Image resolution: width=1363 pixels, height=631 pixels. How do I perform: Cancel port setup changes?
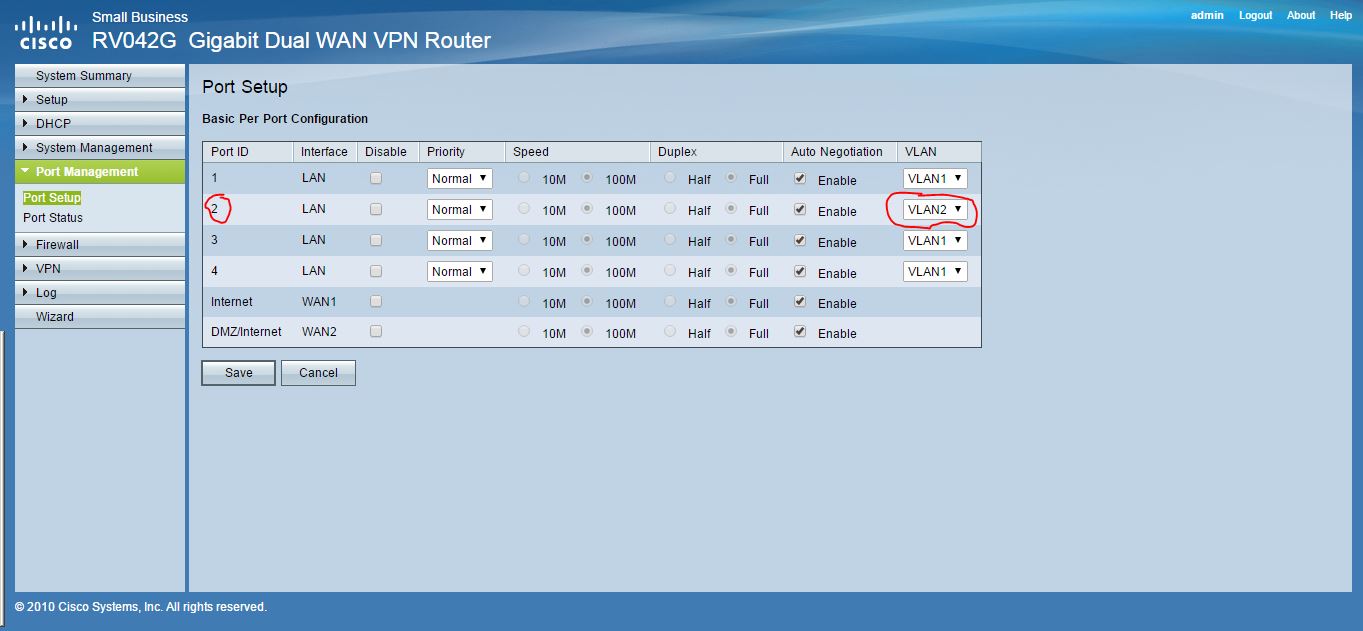pyautogui.click(x=318, y=373)
